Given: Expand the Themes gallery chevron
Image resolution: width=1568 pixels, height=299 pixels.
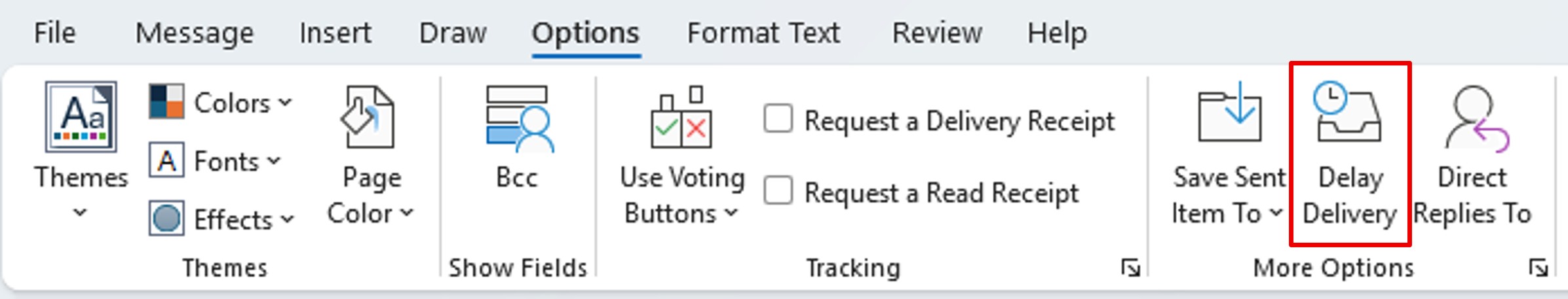Looking at the screenshot, I should (x=80, y=212).
